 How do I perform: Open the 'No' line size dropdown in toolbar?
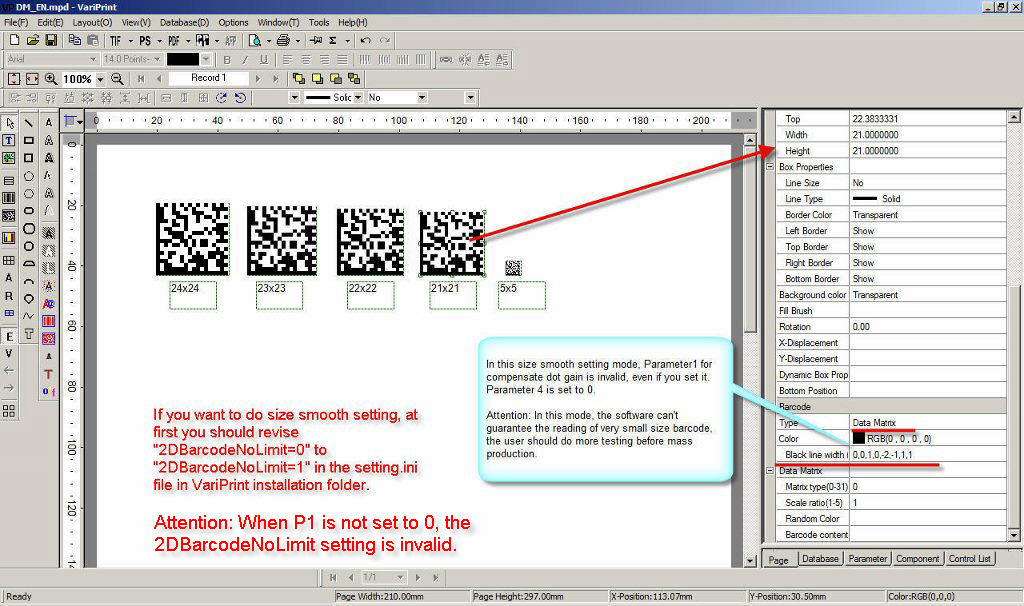tap(422, 97)
